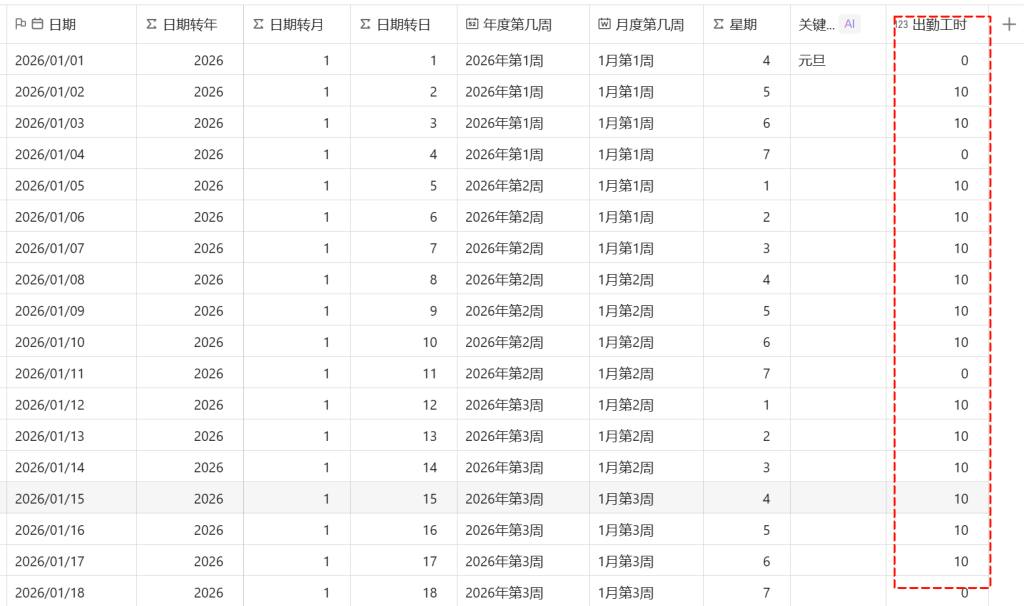The image size is (1024, 606).
Task: Click 星期 cell in 2026/01/04 row
Action: [x=746, y=155]
